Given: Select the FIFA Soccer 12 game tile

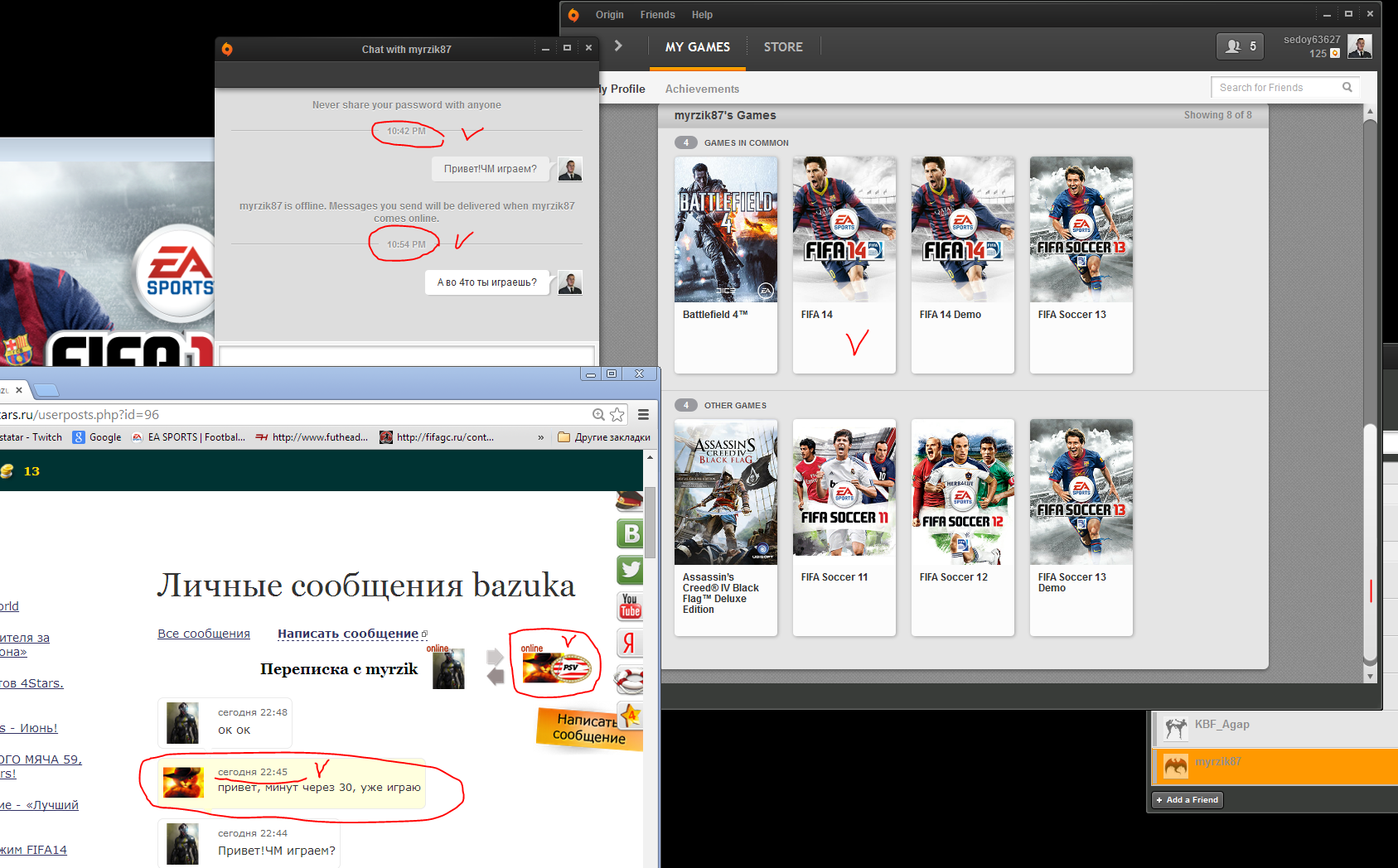Looking at the screenshot, I should tap(963, 528).
